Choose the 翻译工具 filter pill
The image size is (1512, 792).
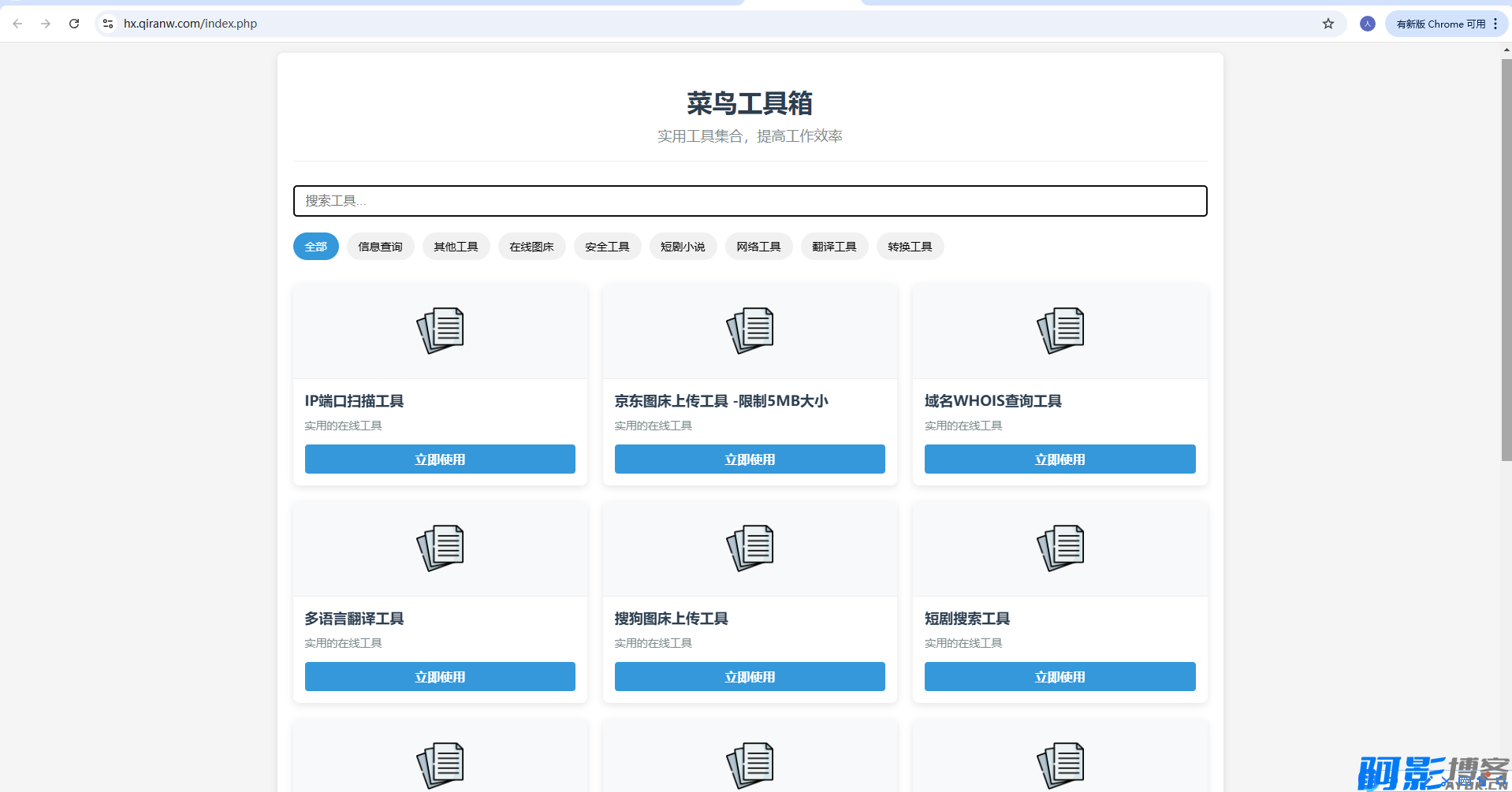point(834,247)
